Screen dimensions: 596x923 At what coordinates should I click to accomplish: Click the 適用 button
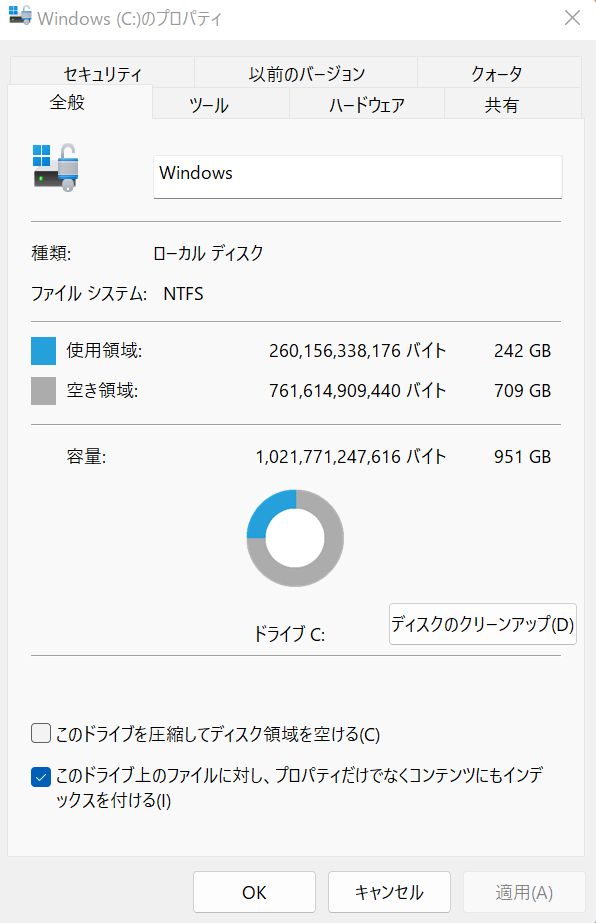524,892
